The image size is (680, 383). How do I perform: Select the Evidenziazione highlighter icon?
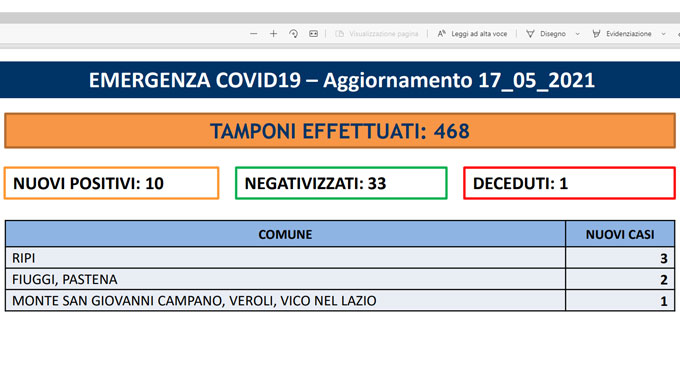click(596, 34)
